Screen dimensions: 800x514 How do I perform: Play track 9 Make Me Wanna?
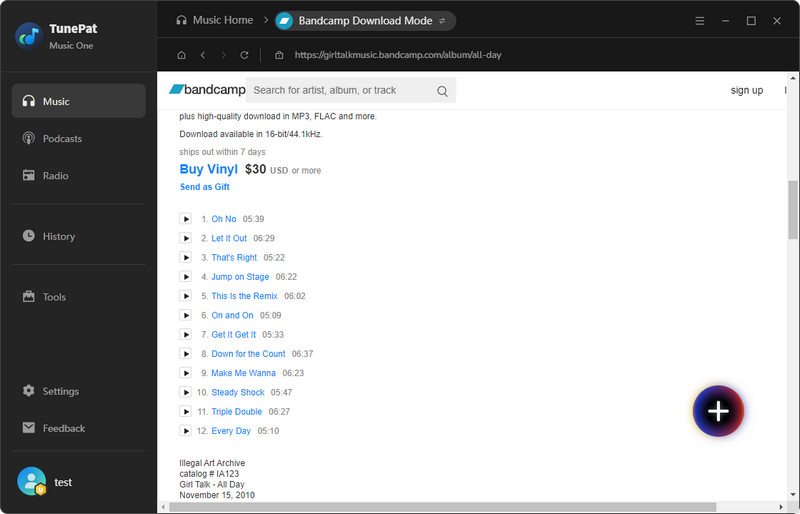(185, 373)
